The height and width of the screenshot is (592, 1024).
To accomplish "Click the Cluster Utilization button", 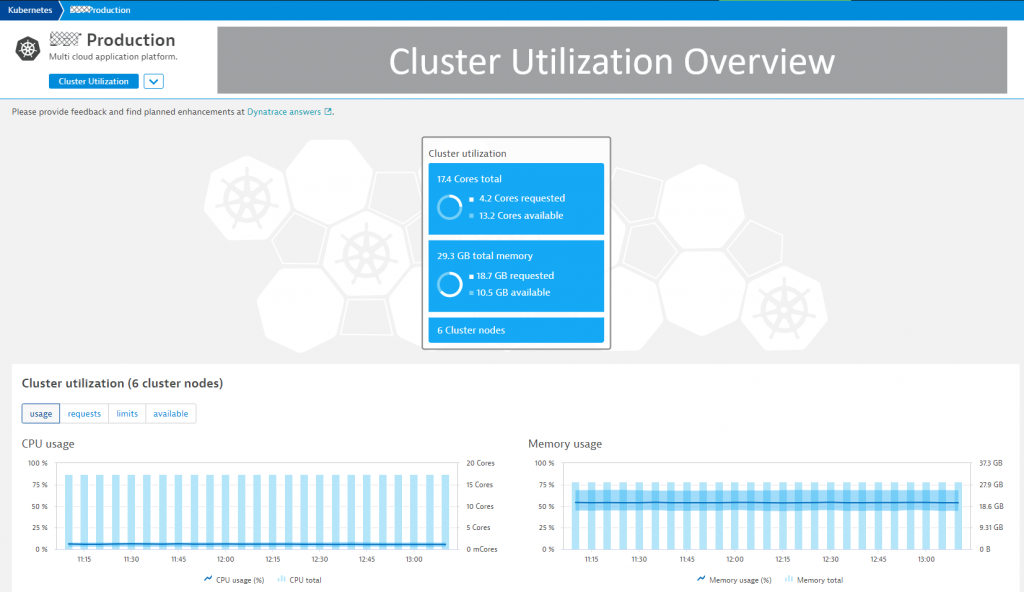I will [93, 81].
